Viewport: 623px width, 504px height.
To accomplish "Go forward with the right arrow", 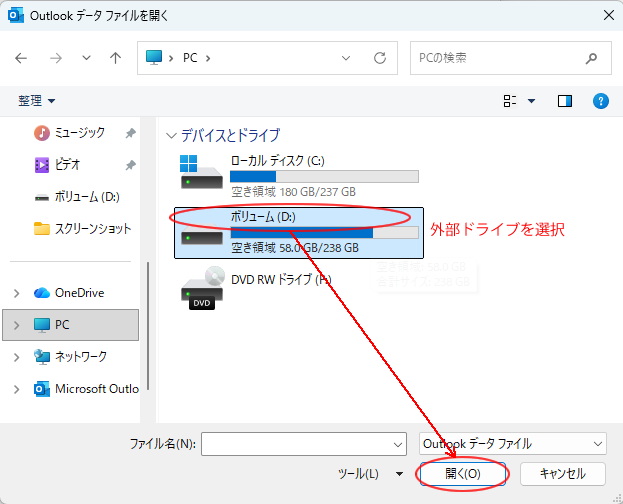I will 56,58.
